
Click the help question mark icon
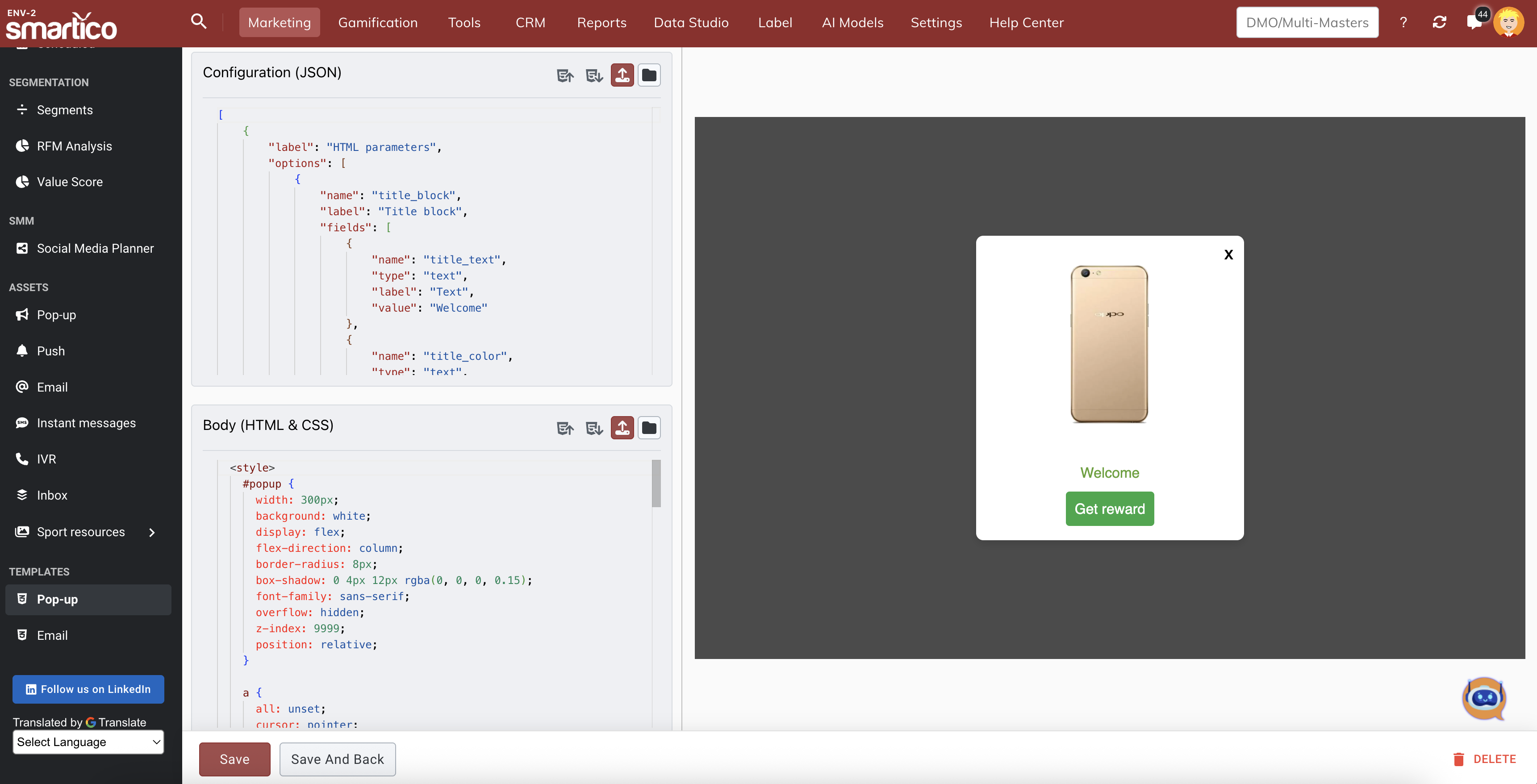[1403, 23]
